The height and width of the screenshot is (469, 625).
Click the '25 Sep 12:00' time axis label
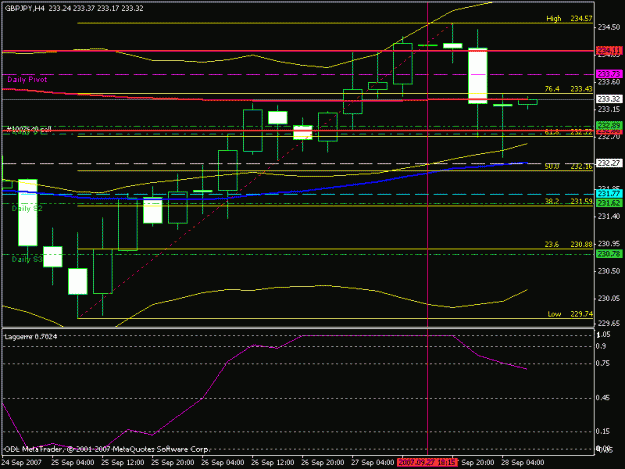click(122, 463)
